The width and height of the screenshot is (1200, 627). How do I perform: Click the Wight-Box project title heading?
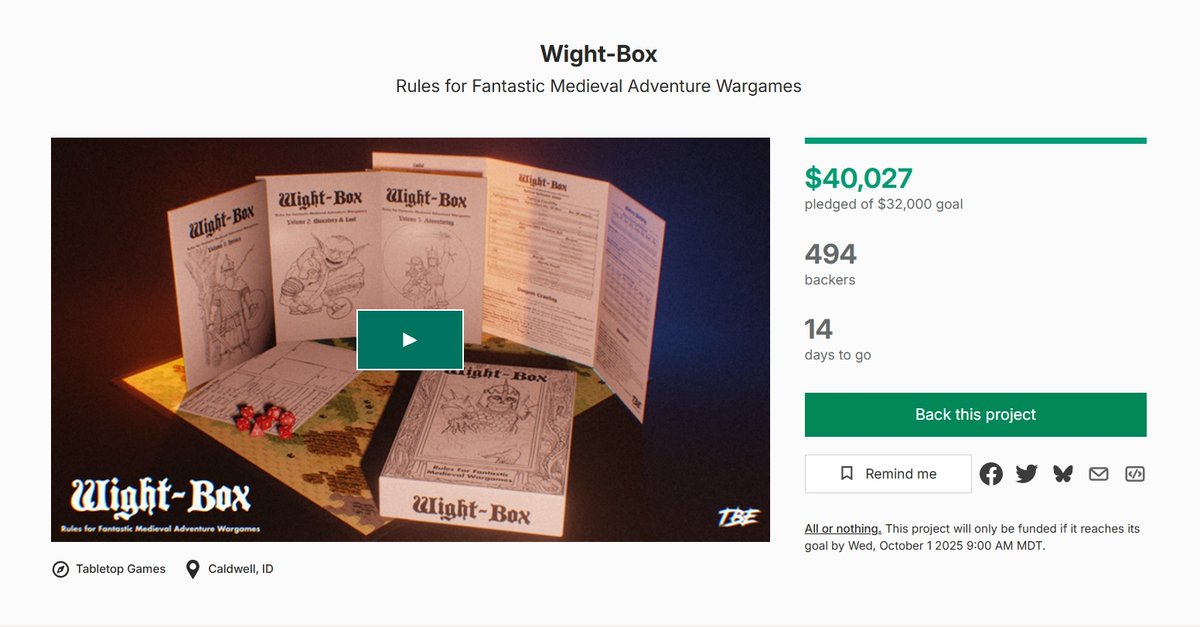[x=599, y=53]
